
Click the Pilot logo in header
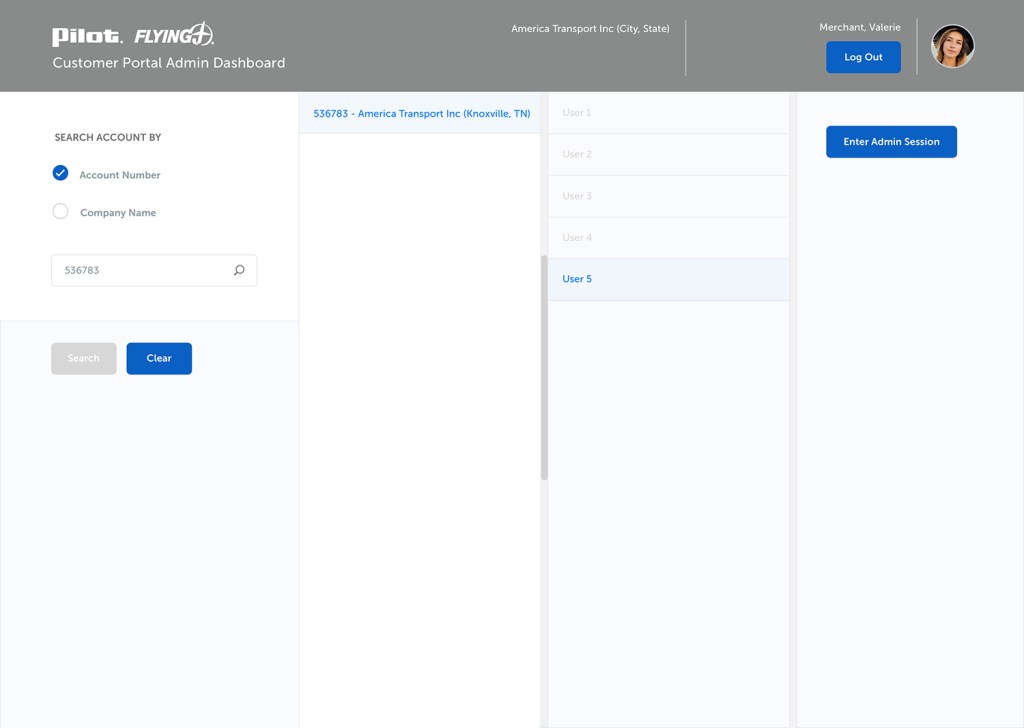pyautogui.click(x=87, y=37)
